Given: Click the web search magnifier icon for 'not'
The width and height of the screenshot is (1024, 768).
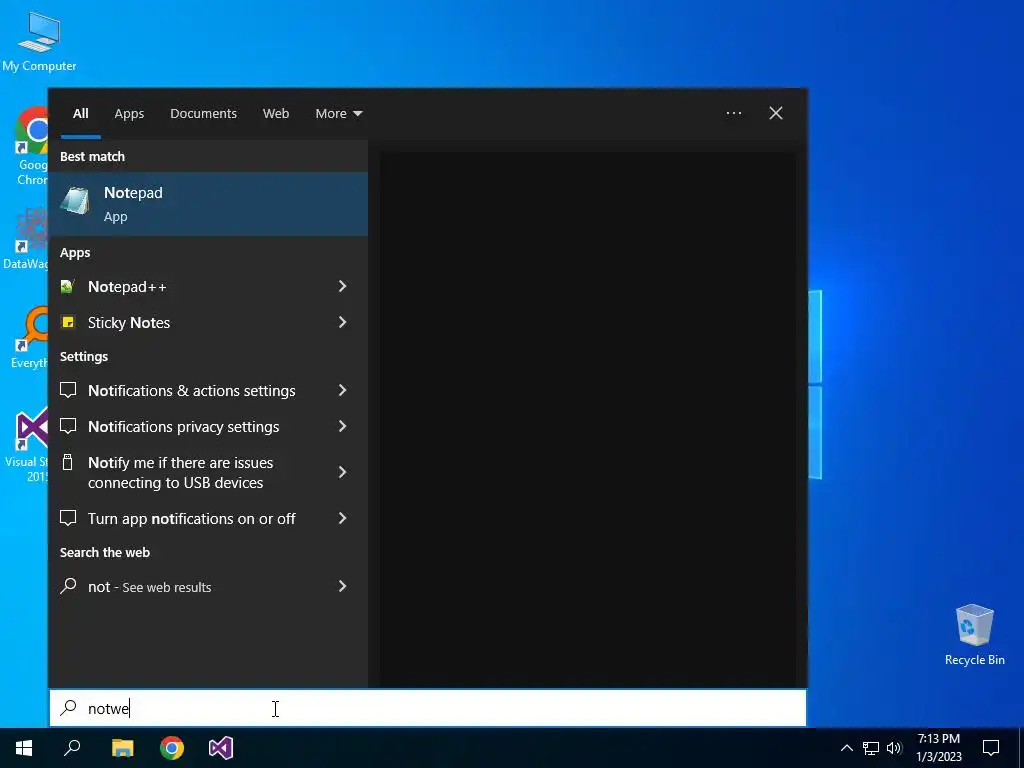Looking at the screenshot, I should pos(68,586).
